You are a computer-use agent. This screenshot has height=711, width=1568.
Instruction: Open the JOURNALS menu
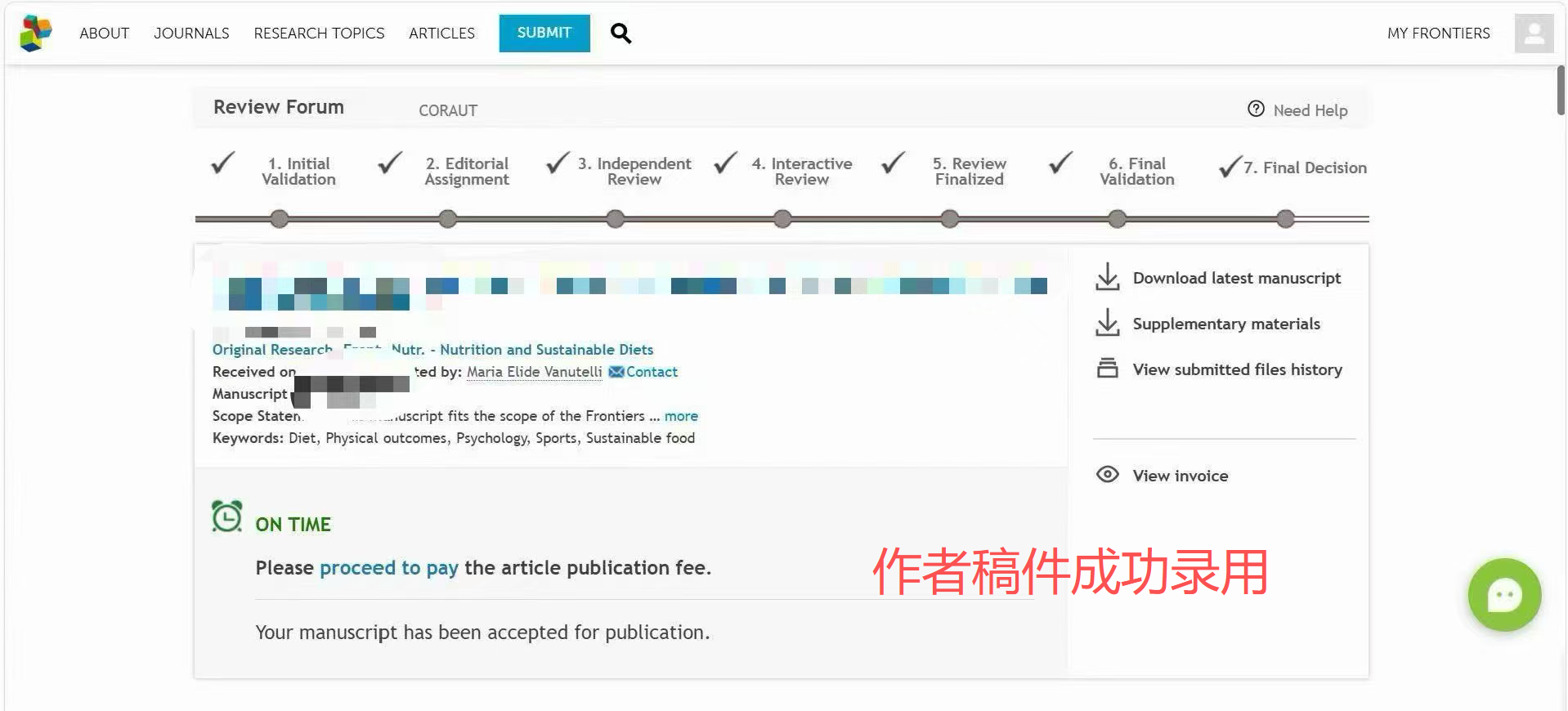click(191, 34)
